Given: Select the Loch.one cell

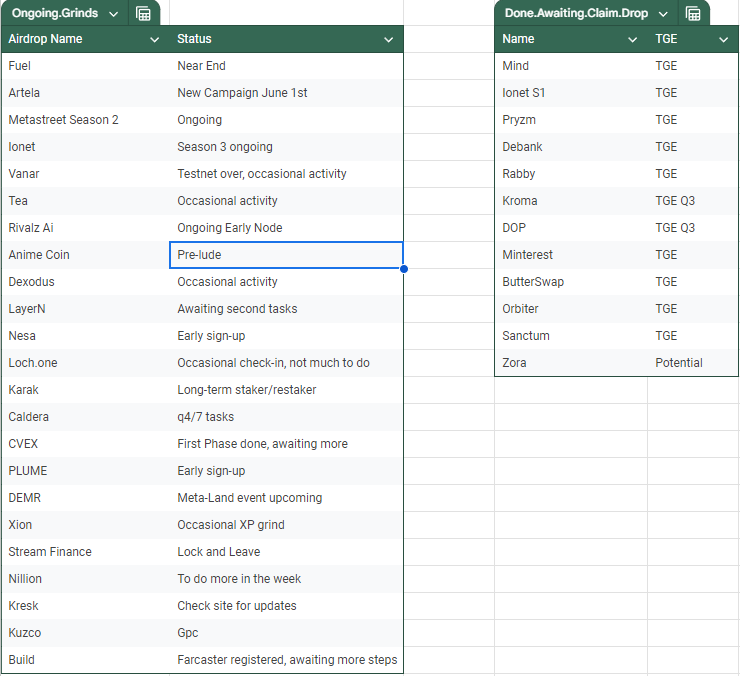Looking at the screenshot, I should 85,363.
